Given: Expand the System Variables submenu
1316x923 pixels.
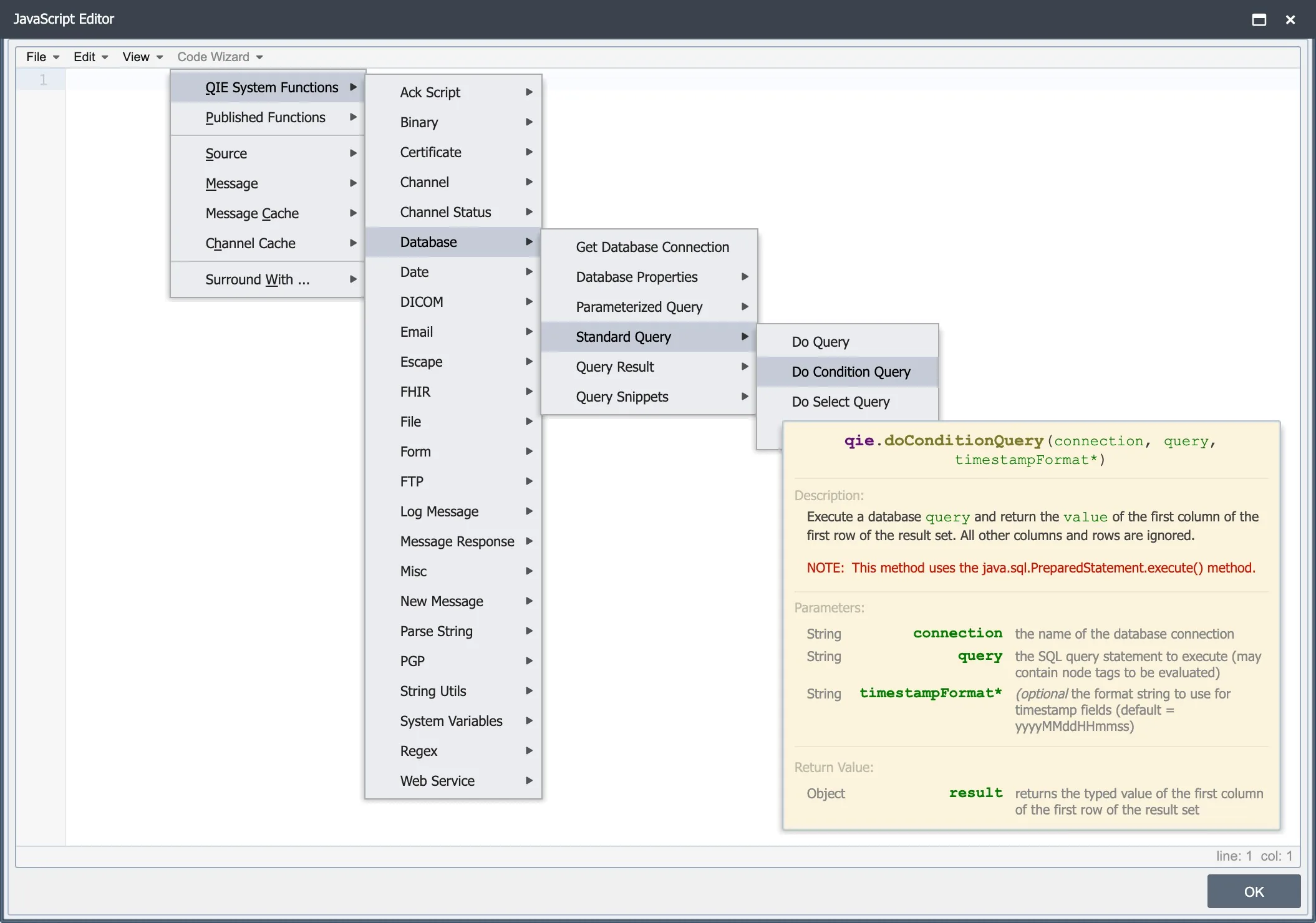Looking at the screenshot, I should (453, 721).
